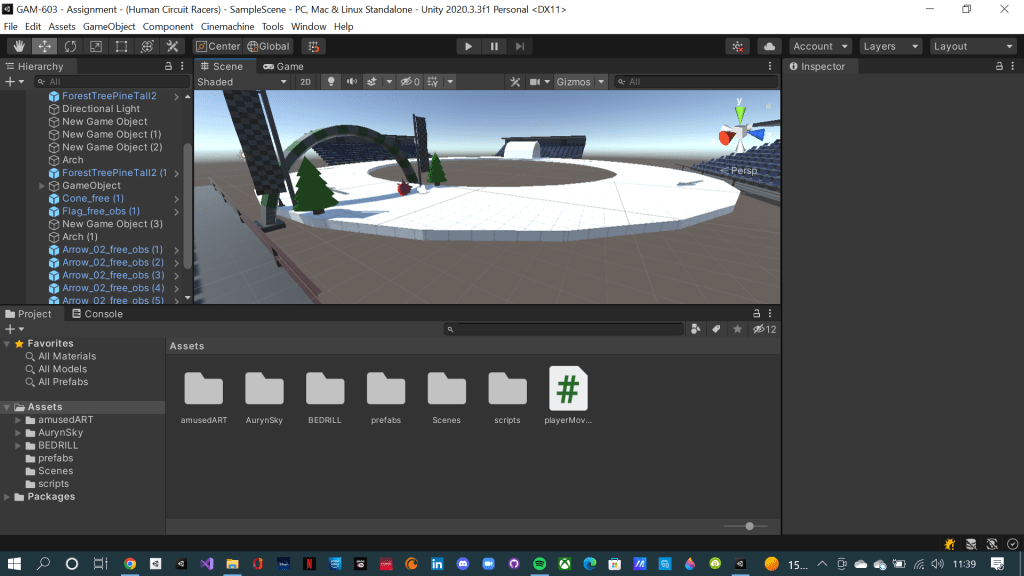The height and width of the screenshot is (576, 1024).
Task: Click the Global handle rotation button
Action: click(x=268, y=46)
